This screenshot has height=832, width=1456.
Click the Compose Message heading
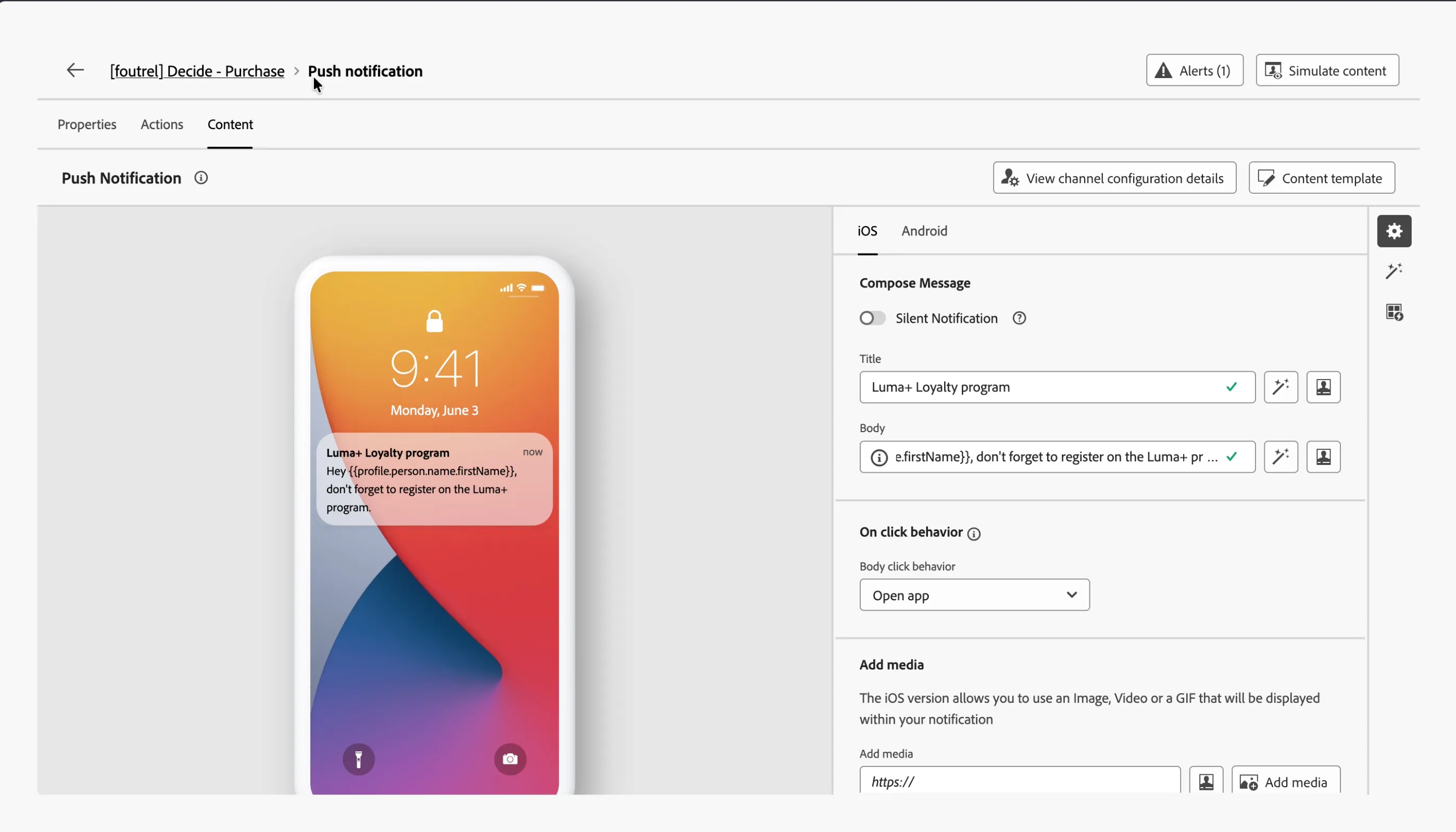click(x=914, y=283)
